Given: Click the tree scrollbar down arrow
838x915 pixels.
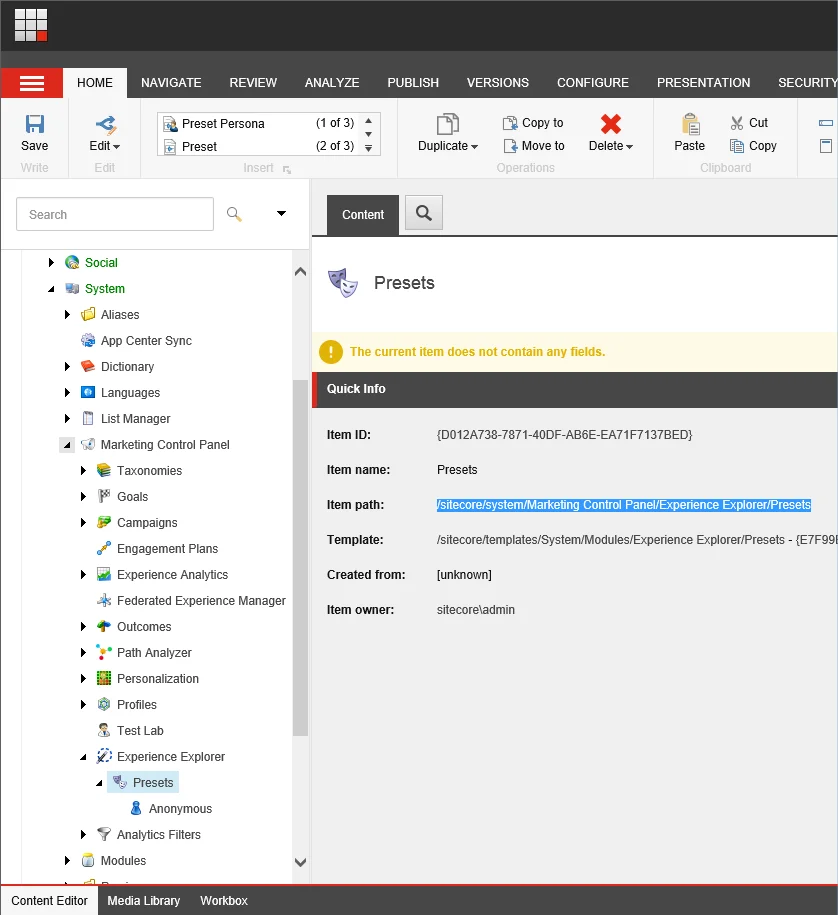Looking at the screenshot, I should click(x=300, y=862).
